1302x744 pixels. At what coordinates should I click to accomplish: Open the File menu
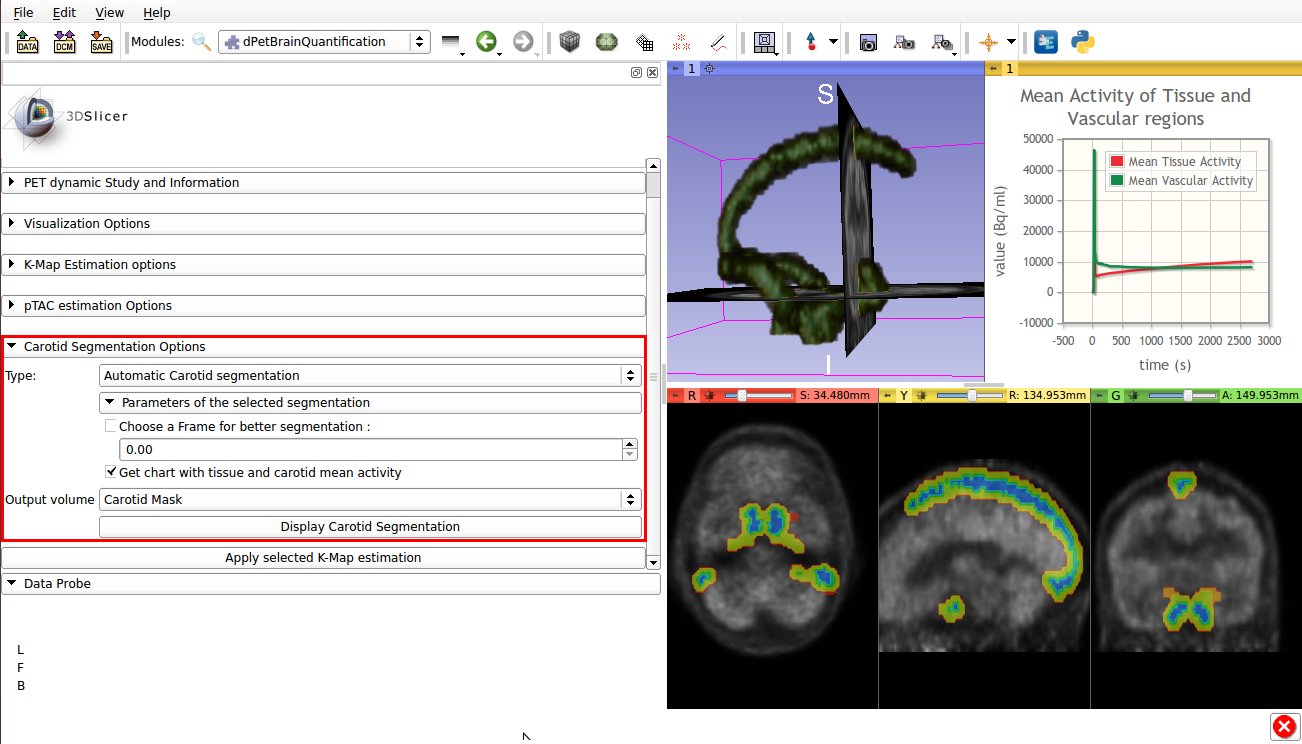(23, 13)
